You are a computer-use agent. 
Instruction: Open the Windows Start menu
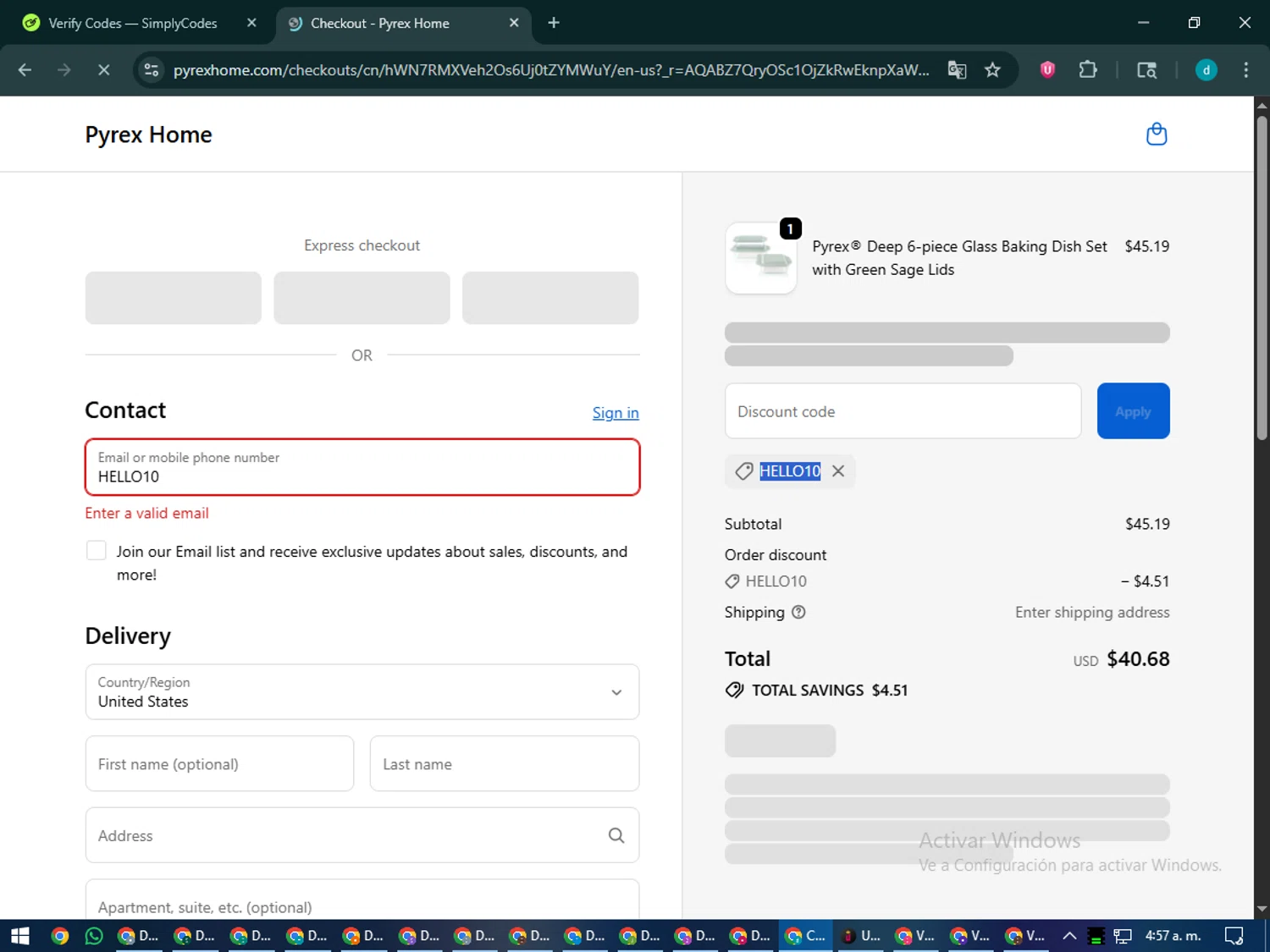click(20, 936)
